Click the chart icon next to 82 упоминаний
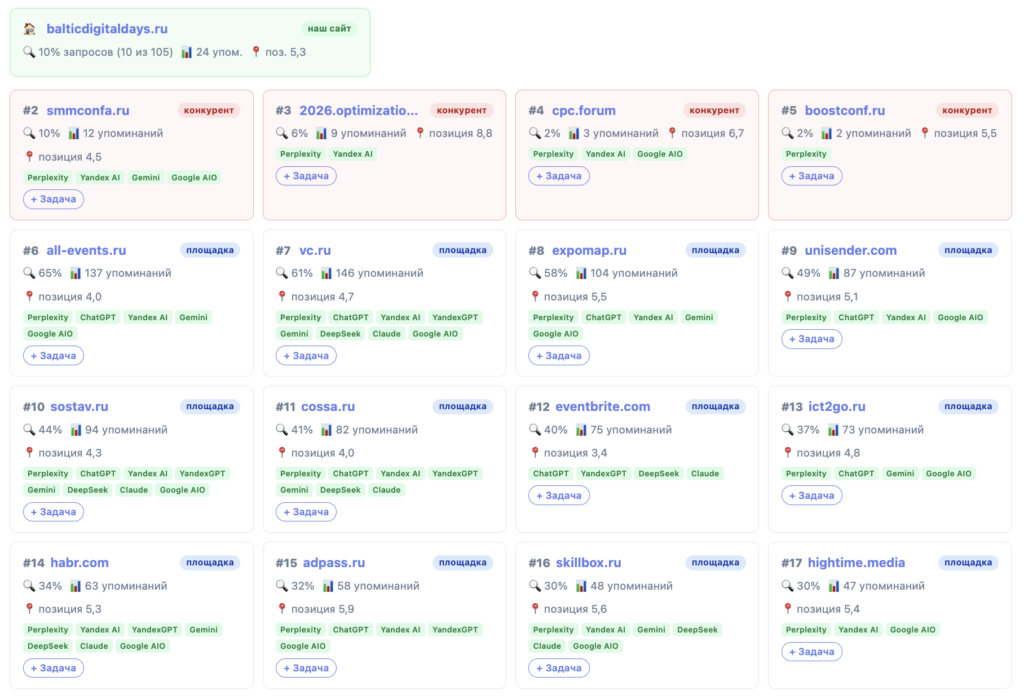This screenshot has width=1024, height=699. click(327, 430)
